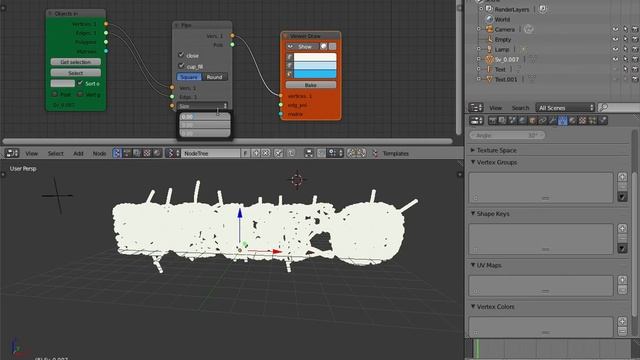Click the plus icon to add new node tree
The width and height of the screenshot is (640, 360).
point(256,153)
